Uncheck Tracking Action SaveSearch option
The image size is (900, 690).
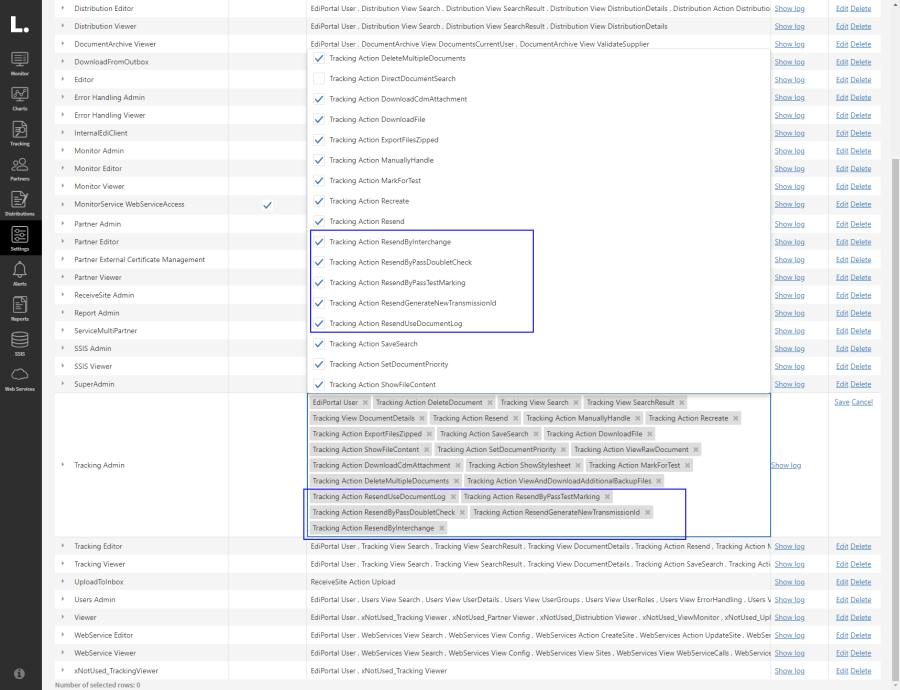(x=319, y=344)
